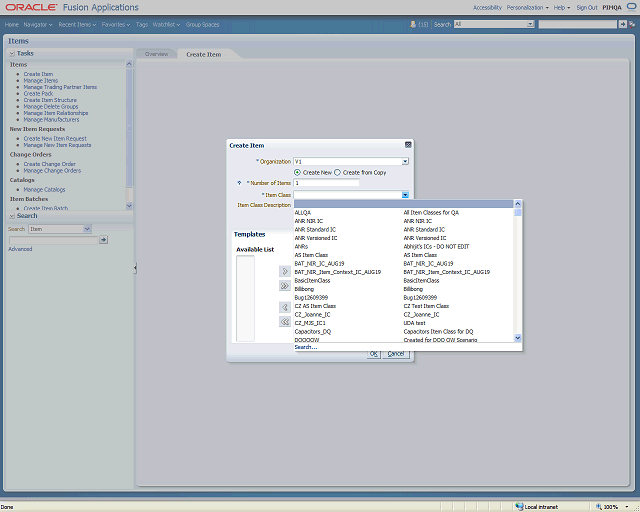Click the Local intranet status icon
Screen dimensions: 640x512
pos(519,507)
